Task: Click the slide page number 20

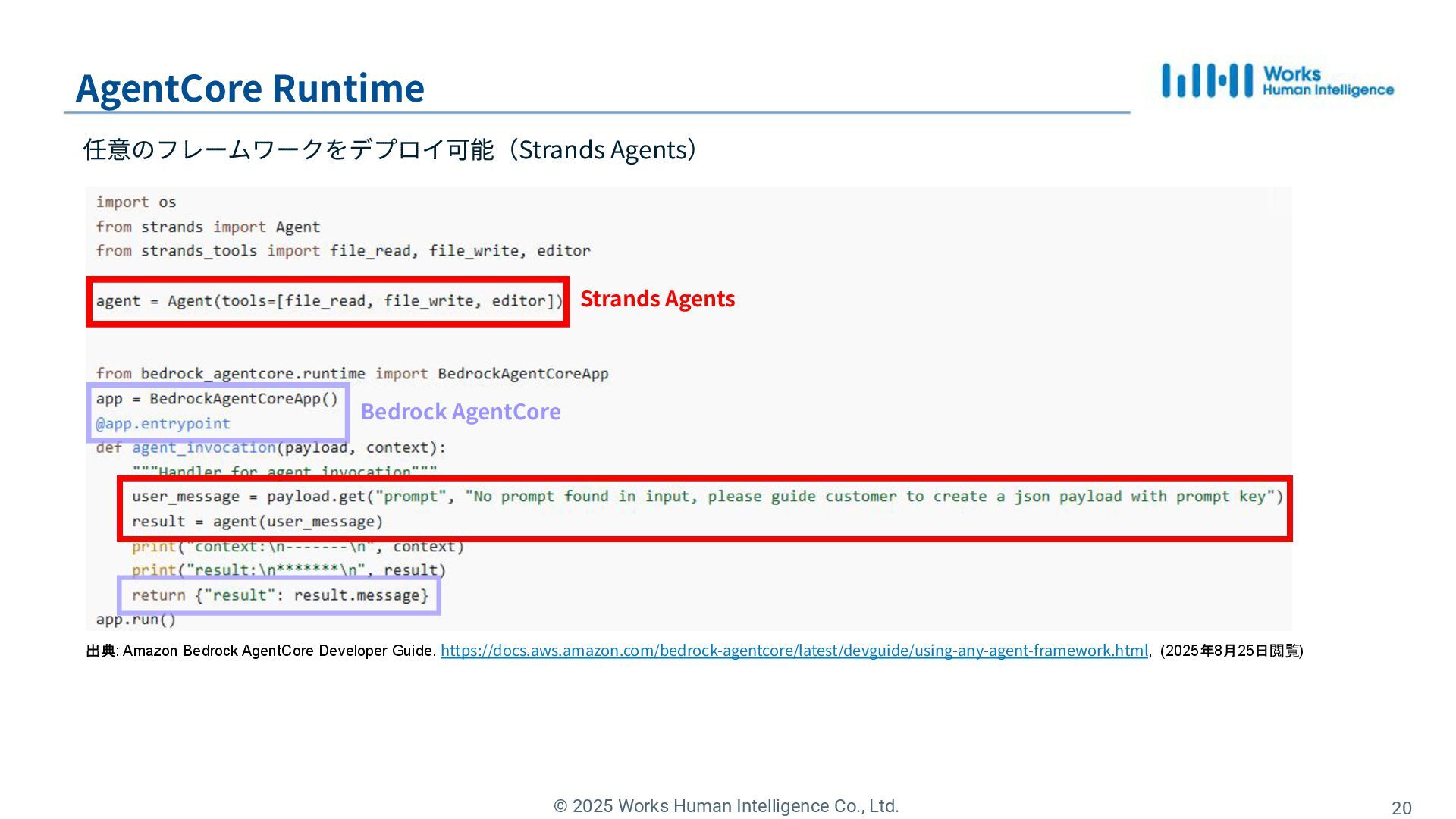Action: pyautogui.click(x=1401, y=808)
